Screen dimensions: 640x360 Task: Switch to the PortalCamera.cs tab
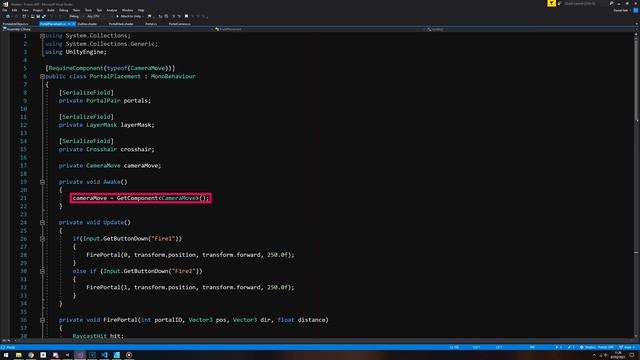pos(180,24)
